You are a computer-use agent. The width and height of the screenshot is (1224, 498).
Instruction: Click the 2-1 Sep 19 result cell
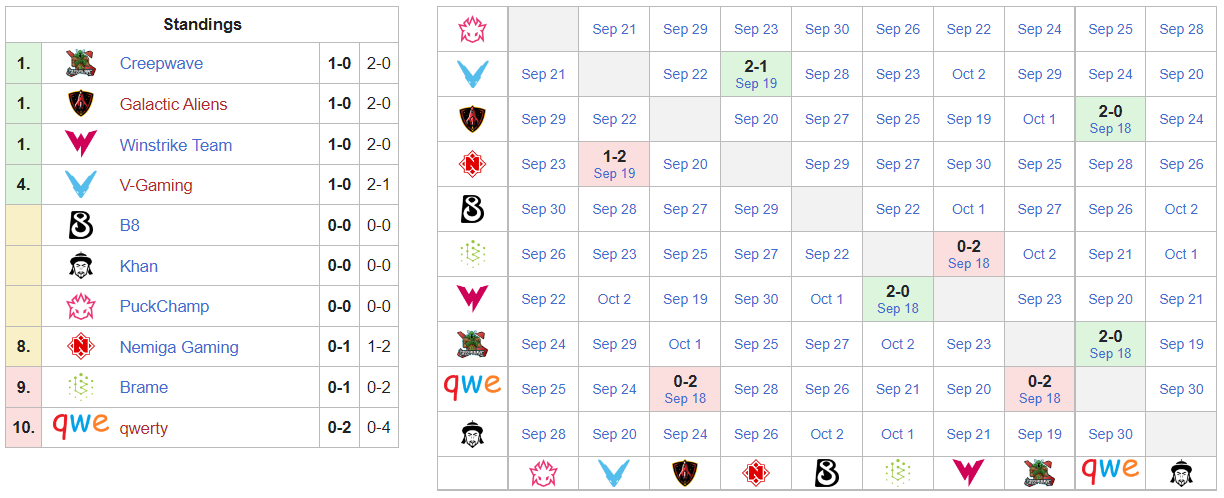pos(756,74)
